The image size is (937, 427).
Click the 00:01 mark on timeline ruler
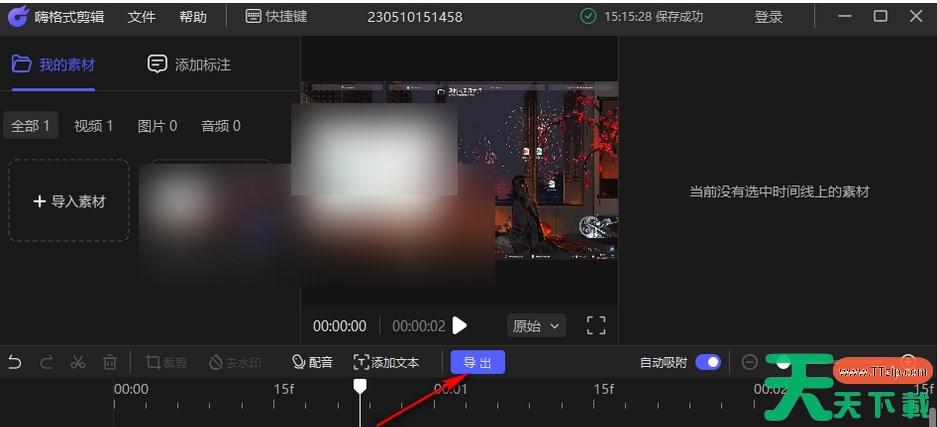[x=451, y=389]
